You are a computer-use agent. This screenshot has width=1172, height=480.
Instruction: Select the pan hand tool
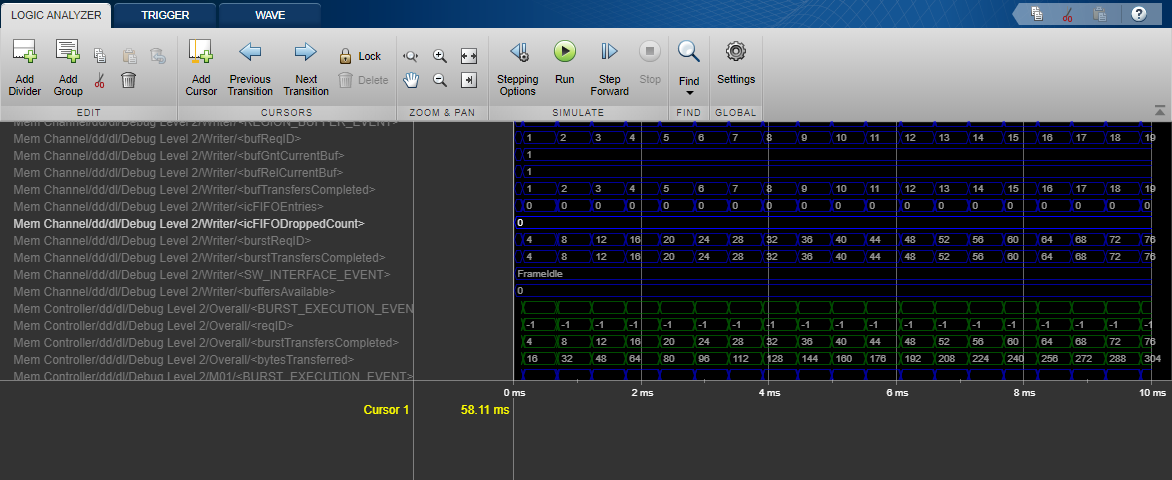tap(411, 80)
